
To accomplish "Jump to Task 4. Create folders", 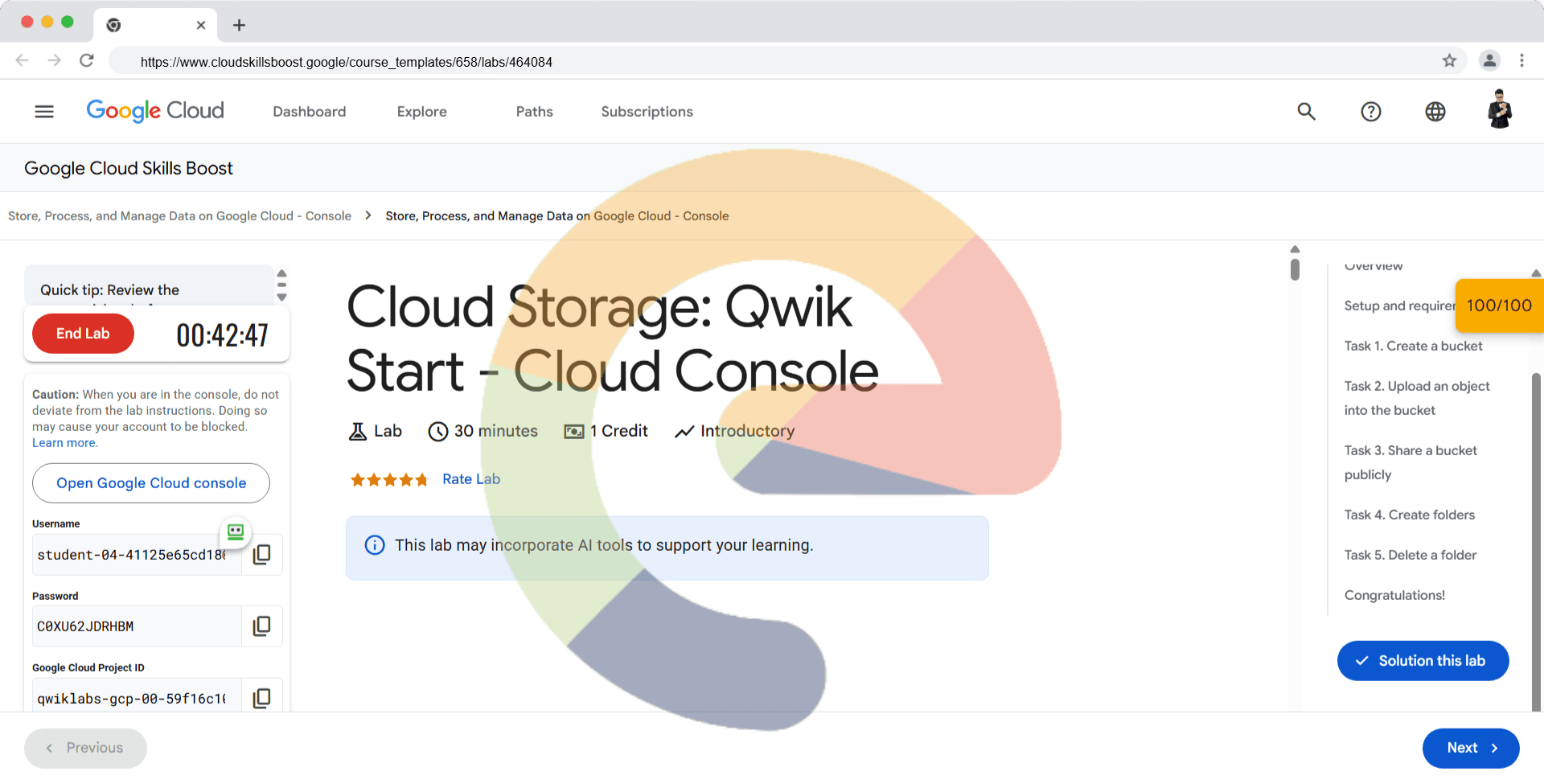I will [1409, 515].
